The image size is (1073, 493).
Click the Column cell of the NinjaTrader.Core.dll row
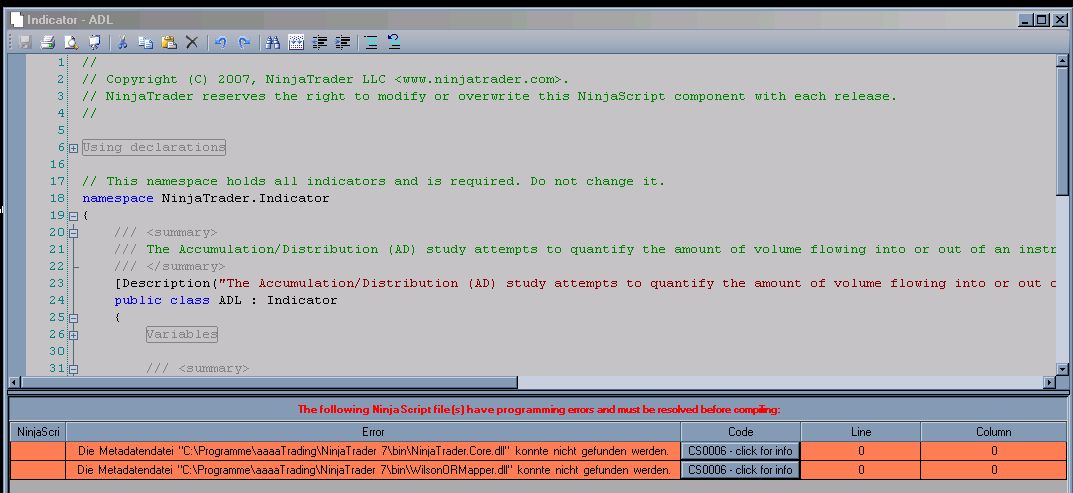click(x=994, y=451)
